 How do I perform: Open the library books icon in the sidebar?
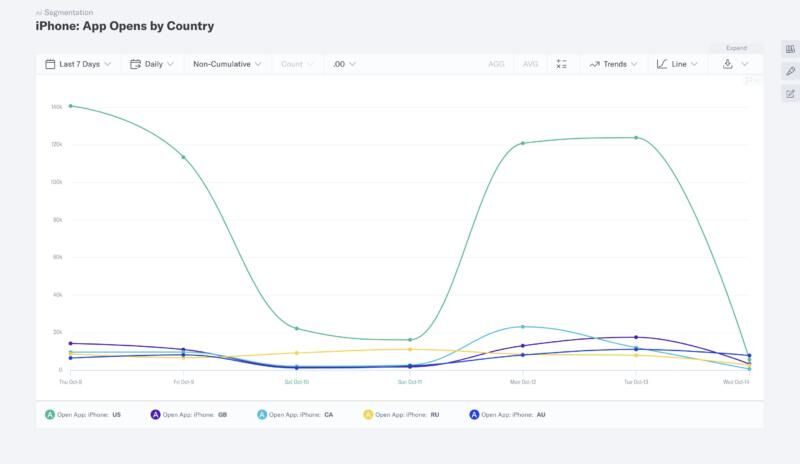[x=790, y=49]
